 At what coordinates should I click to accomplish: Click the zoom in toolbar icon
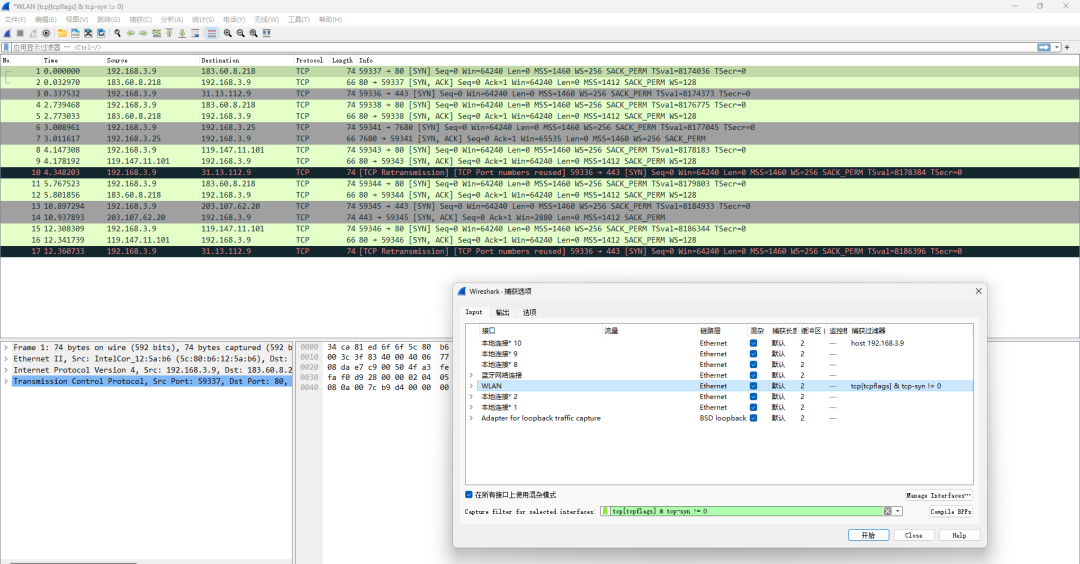pos(228,33)
